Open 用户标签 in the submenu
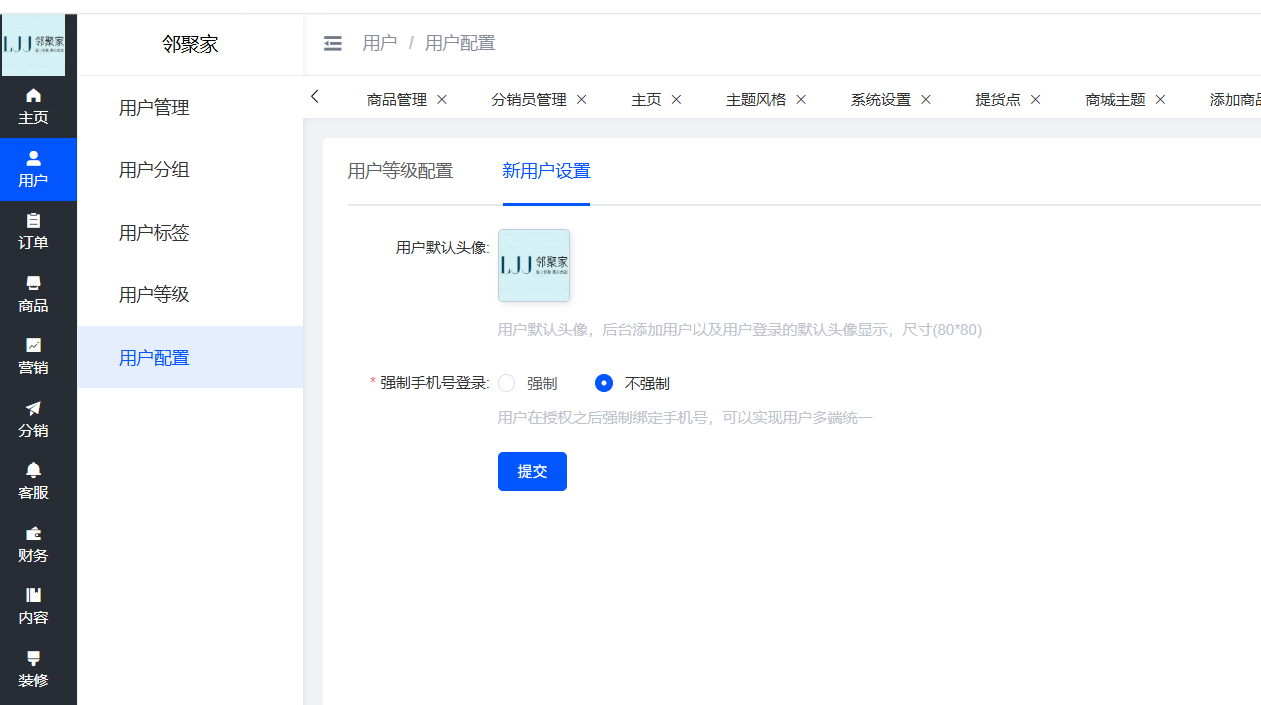Image resolution: width=1261 pixels, height=705 pixels. tap(190, 232)
